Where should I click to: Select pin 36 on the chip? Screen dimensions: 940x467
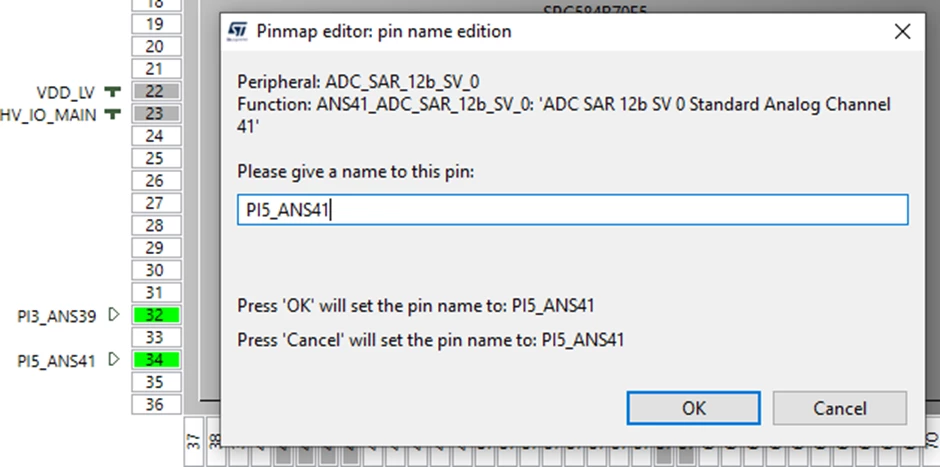click(x=156, y=404)
